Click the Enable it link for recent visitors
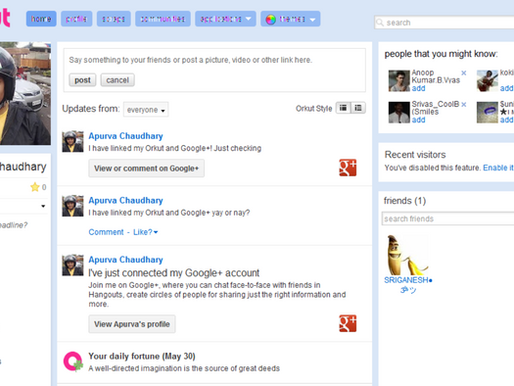 [498, 168]
